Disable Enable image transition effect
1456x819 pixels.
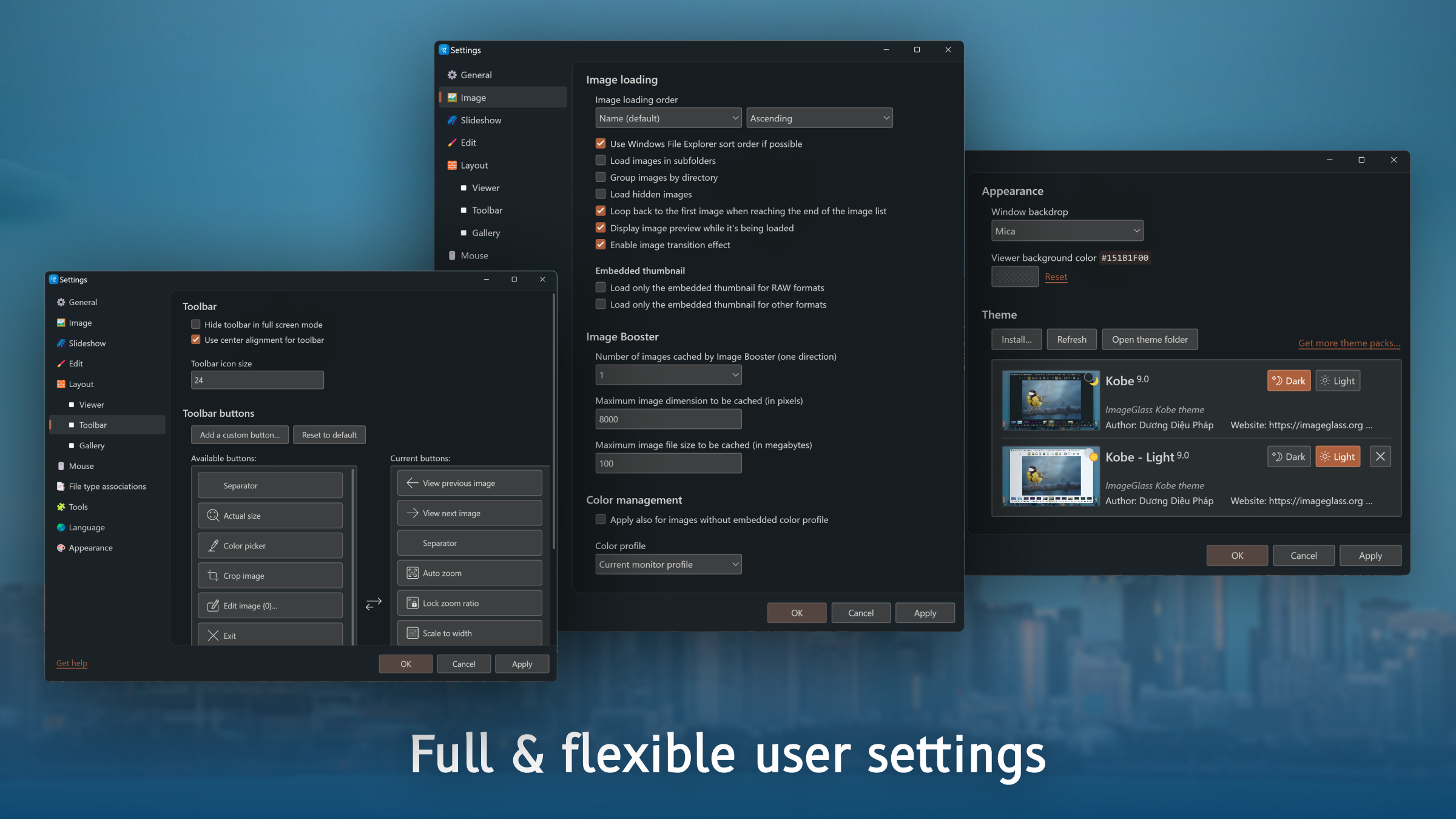601,244
